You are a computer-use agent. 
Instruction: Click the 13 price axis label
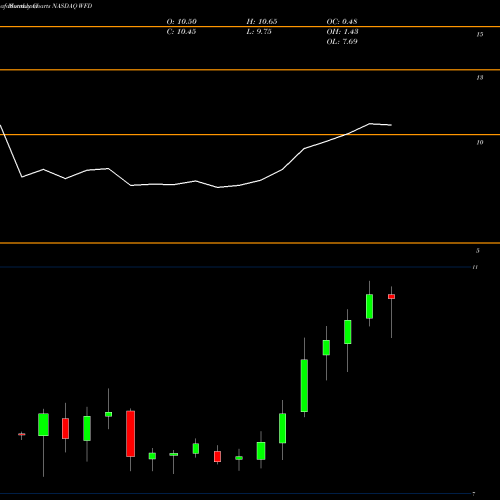[x=480, y=78]
